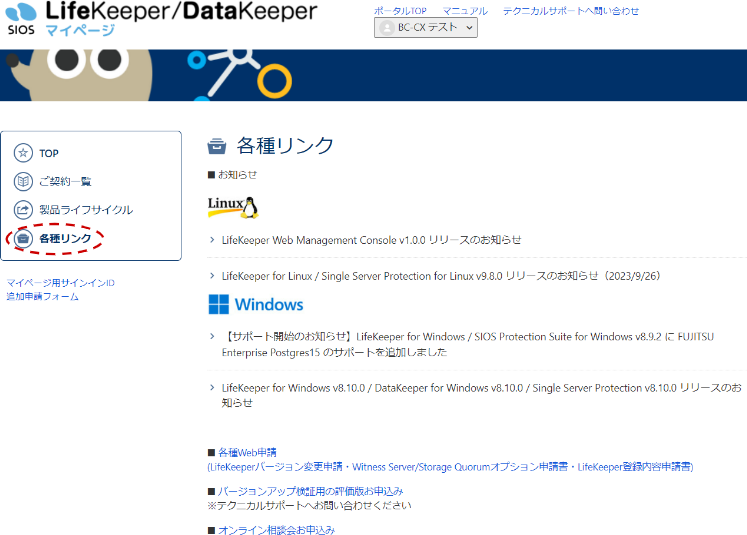Expand the LifeKeeper for Linux v9.8.0 notice chevron
Image resolution: width=747 pixels, height=535 pixels.
pos(212,275)
